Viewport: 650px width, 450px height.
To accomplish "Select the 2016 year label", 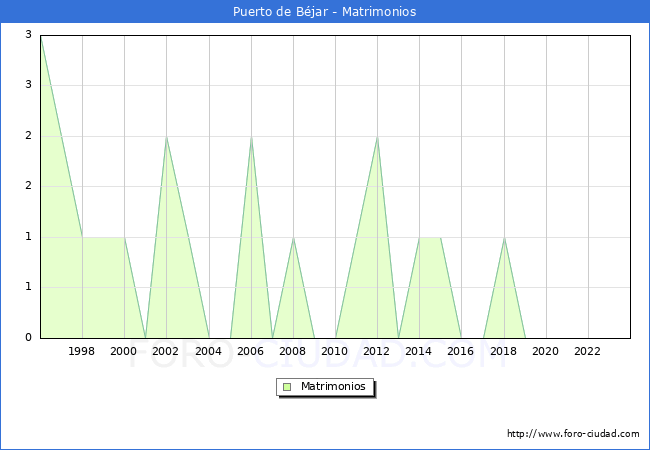I will [461, 351].
